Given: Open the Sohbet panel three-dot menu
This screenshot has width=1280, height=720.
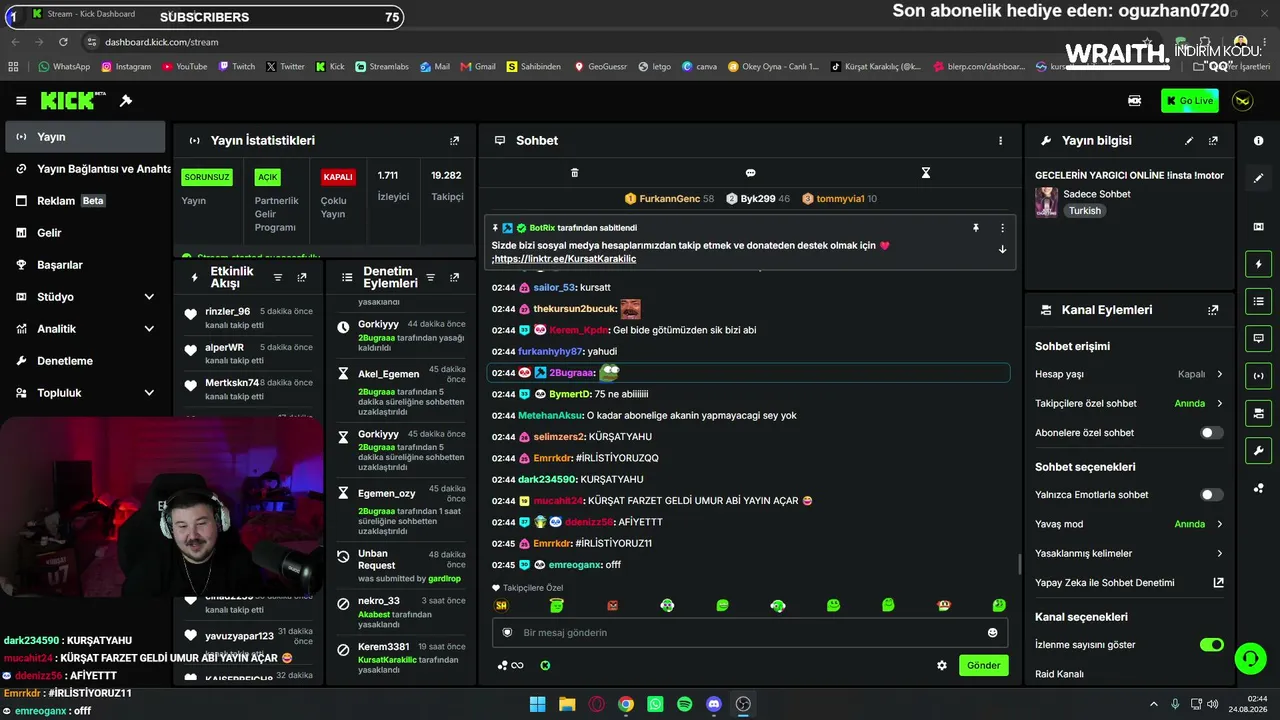Looking at the screenshot, I should click(x=1000, y=141).
